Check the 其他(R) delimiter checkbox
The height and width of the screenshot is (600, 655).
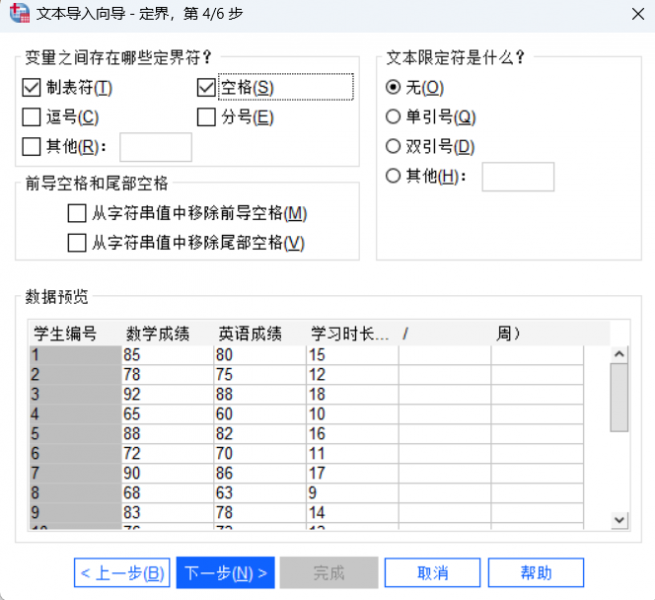coord(31,147)
